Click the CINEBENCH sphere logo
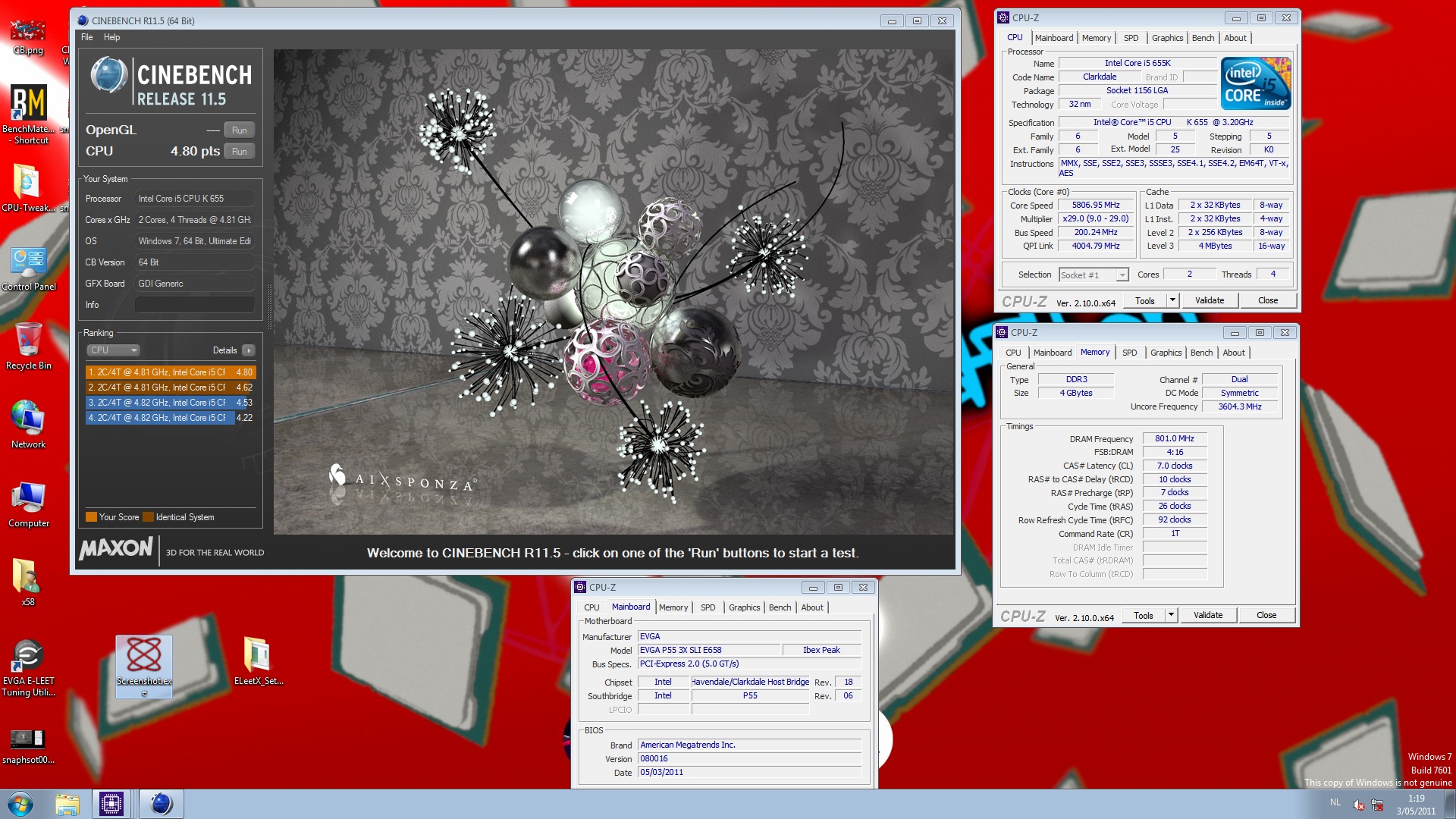Viewport: 1456px width, 819px height. (x=109, y=75)
